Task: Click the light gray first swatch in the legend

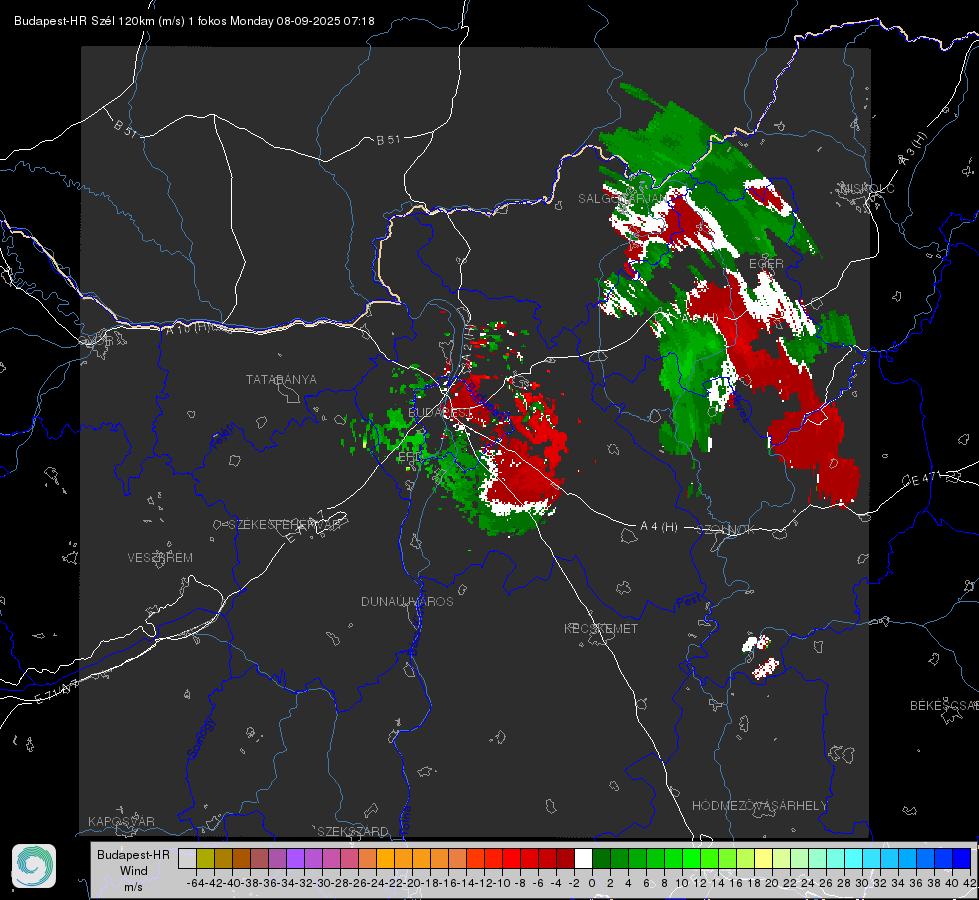Action: (187, 859)
